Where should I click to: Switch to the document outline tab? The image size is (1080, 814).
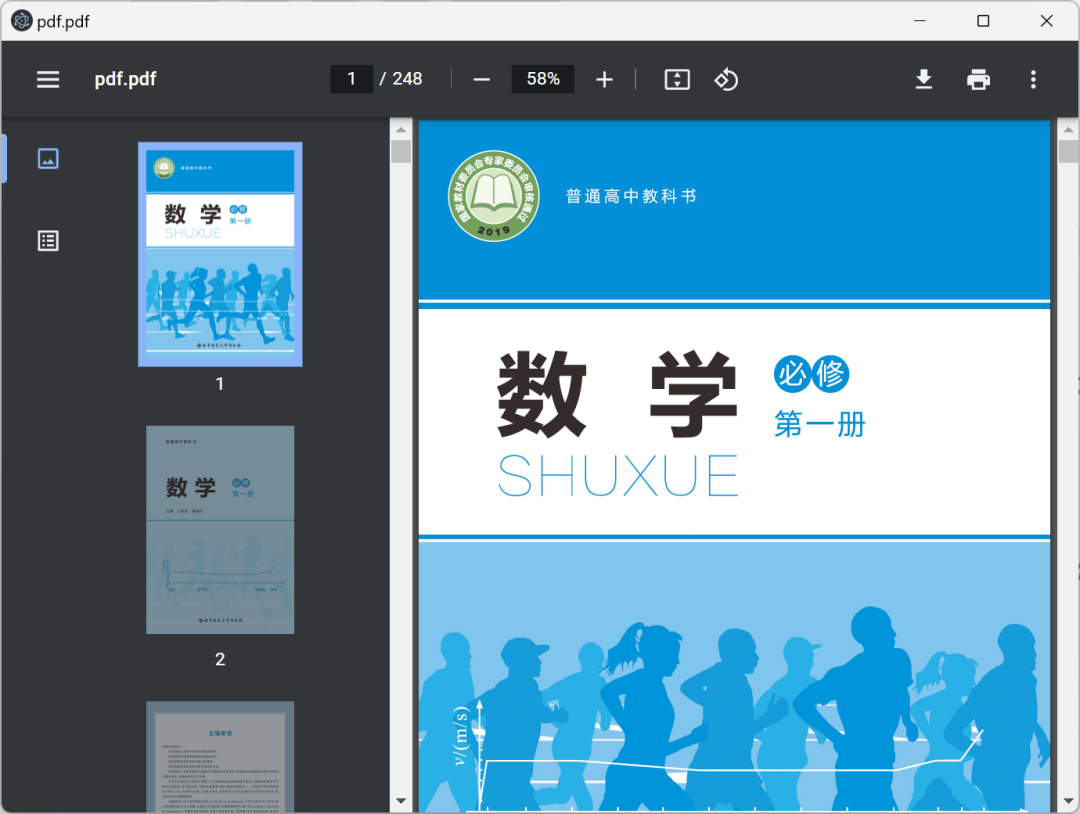(48, 240)
